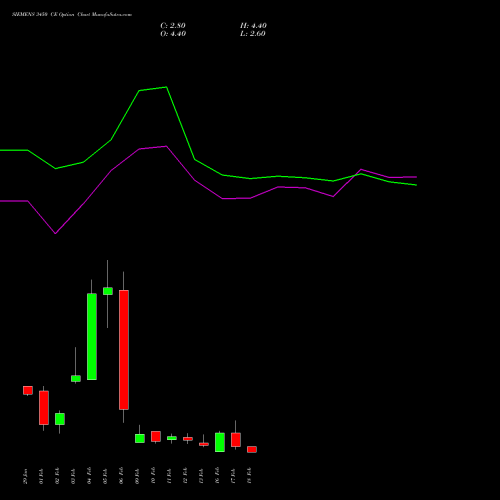500x500 pixels.
Task: Select the low value 'L: 2.60'
Action: 253,34
